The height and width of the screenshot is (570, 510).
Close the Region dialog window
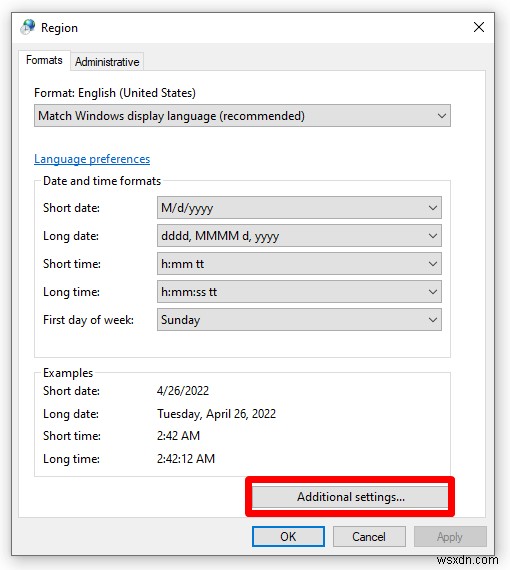click(x=479, y=27)
